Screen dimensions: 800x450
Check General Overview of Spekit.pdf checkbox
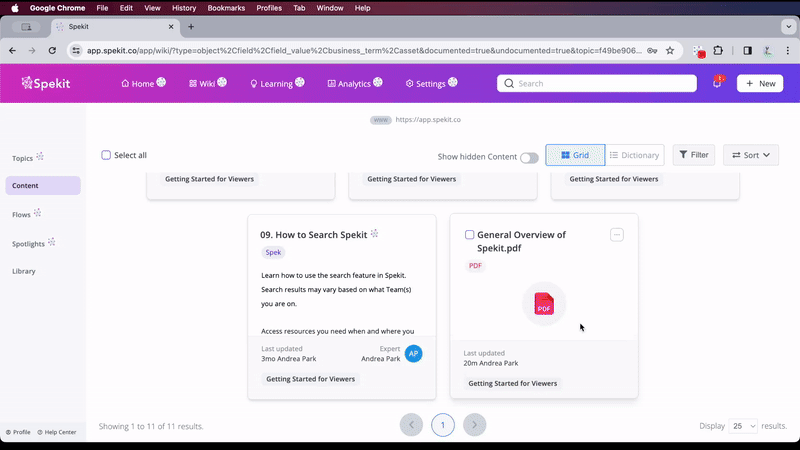(469, 235)
